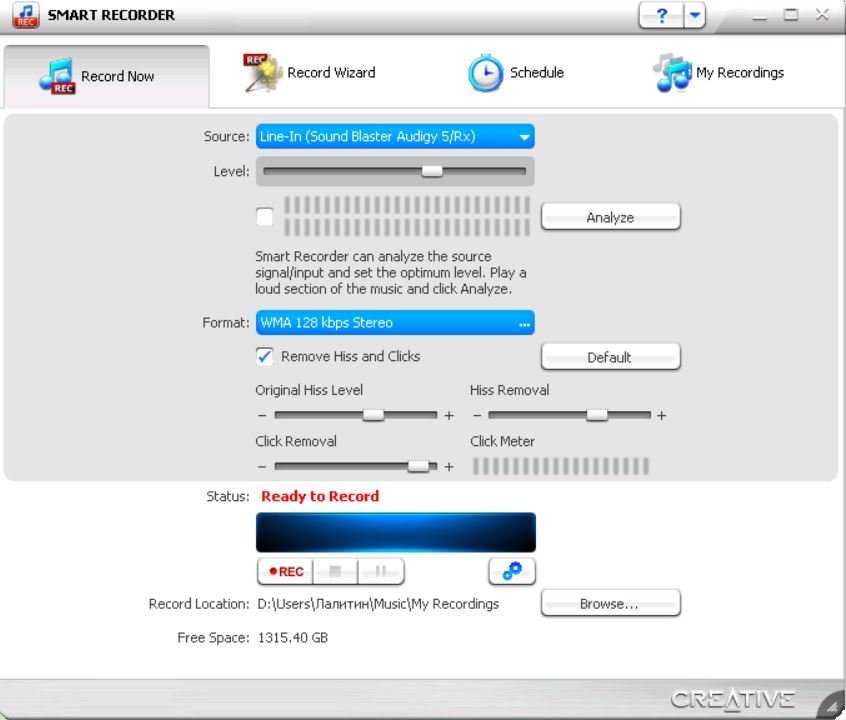Click the plus icon beside Click Removal
Viewport: 846px width, 720px height.
coord(449,467)
